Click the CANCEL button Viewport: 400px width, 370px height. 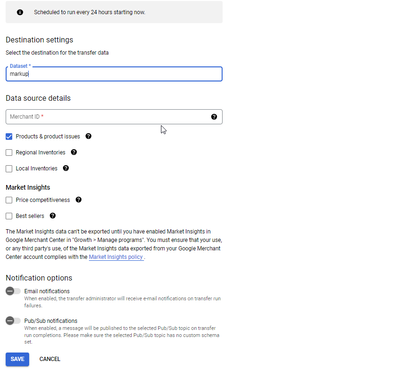pos(50,359)
